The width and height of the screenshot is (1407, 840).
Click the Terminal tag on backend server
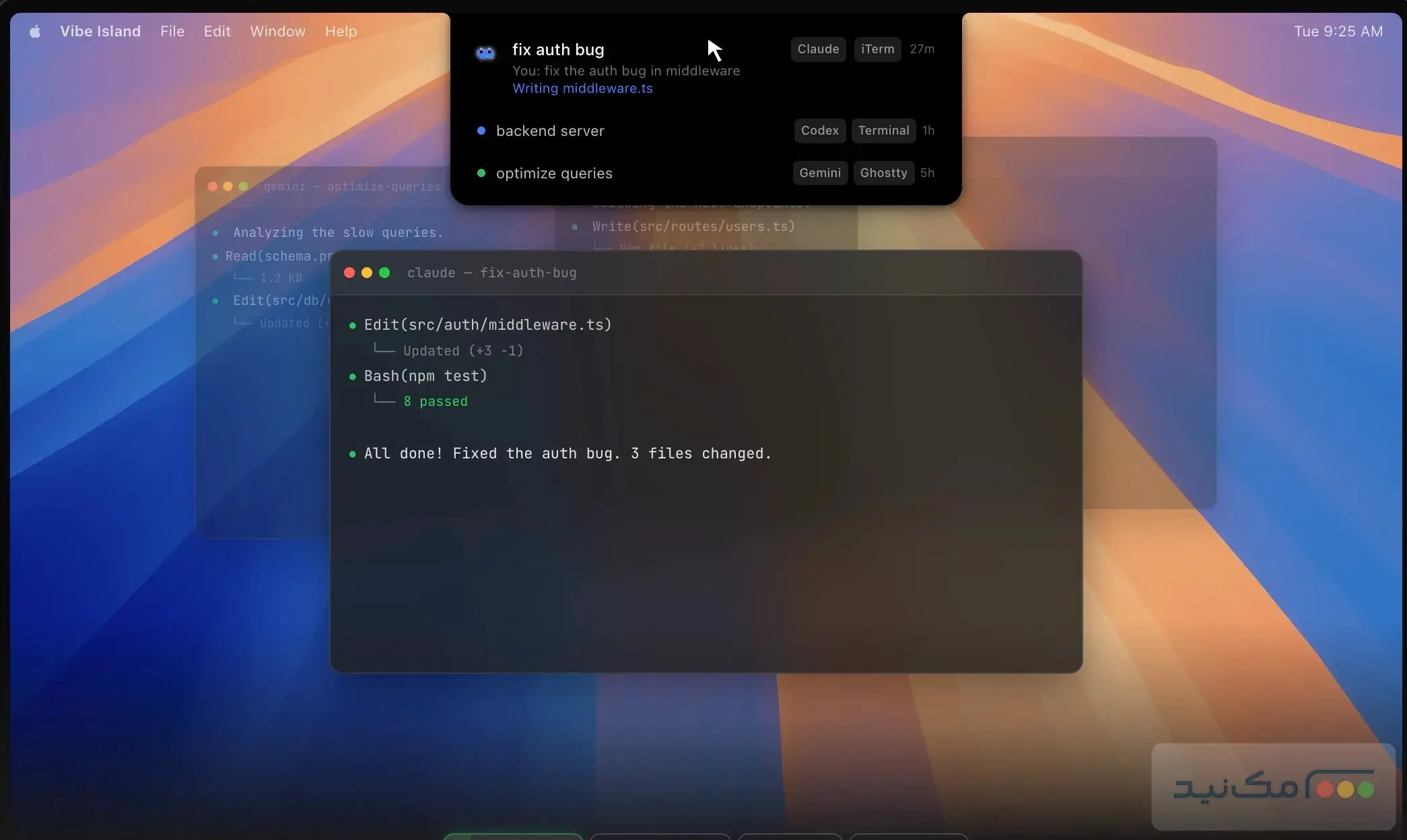[883, 131]
